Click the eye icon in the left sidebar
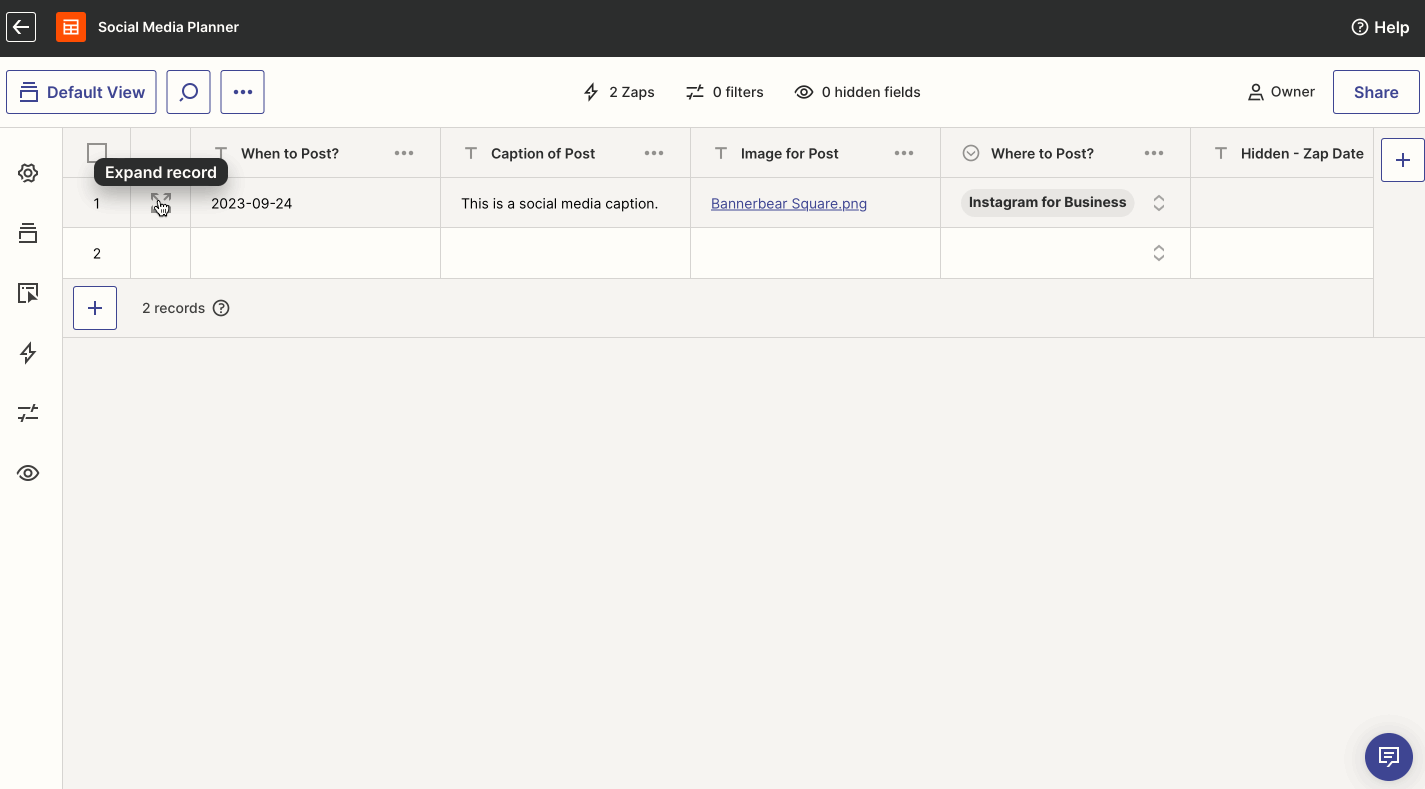 pos(28,472)
